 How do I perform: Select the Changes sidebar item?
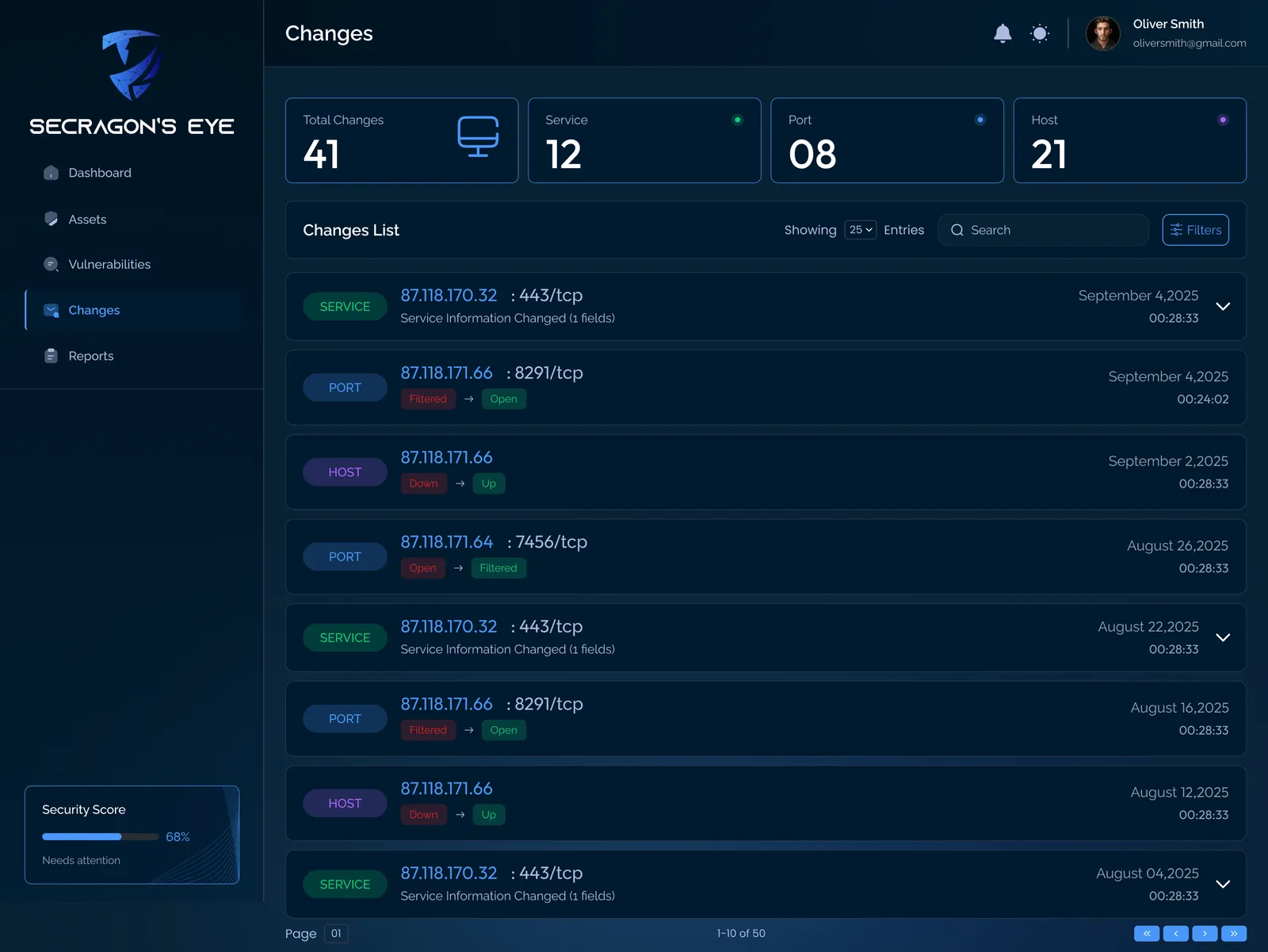[132, 310]
